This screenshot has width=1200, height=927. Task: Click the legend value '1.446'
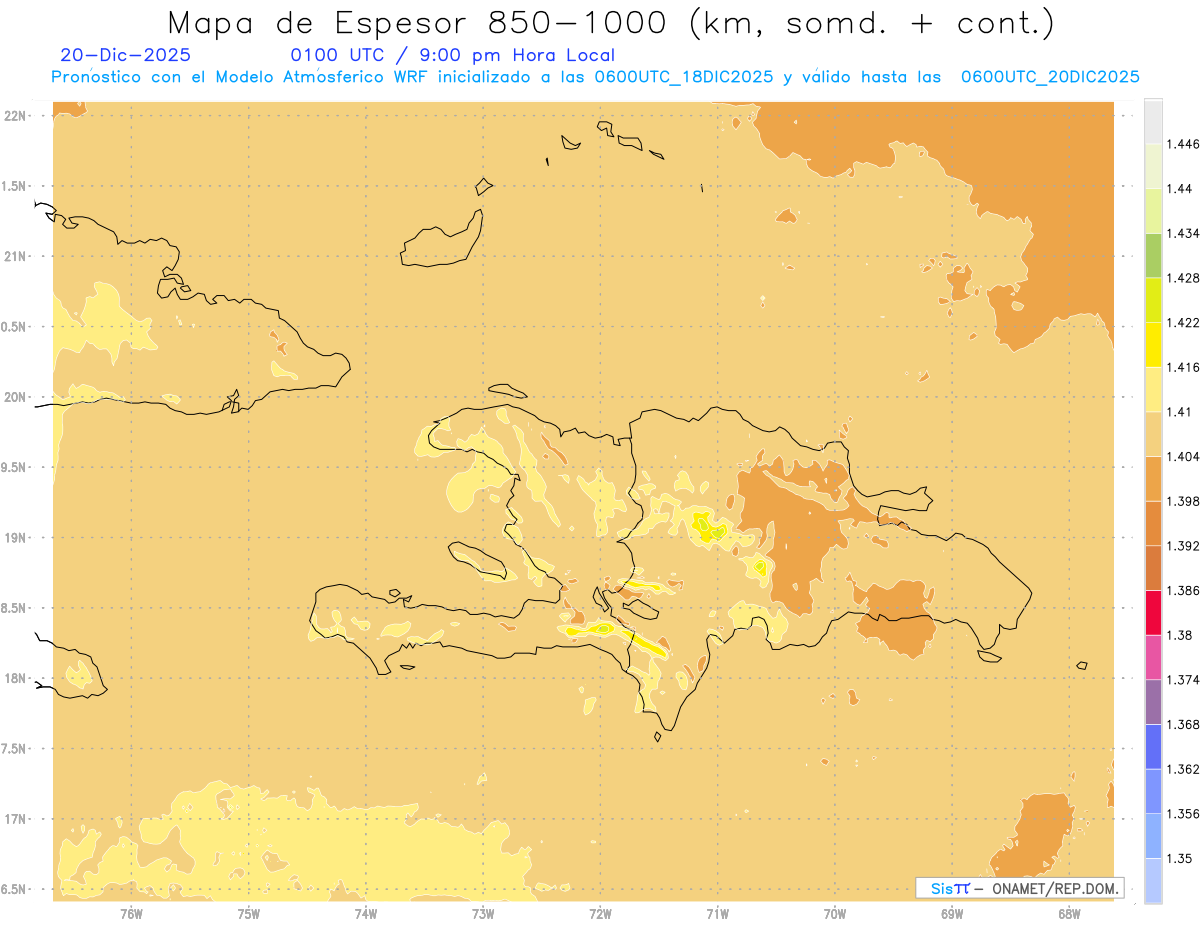1183,144
